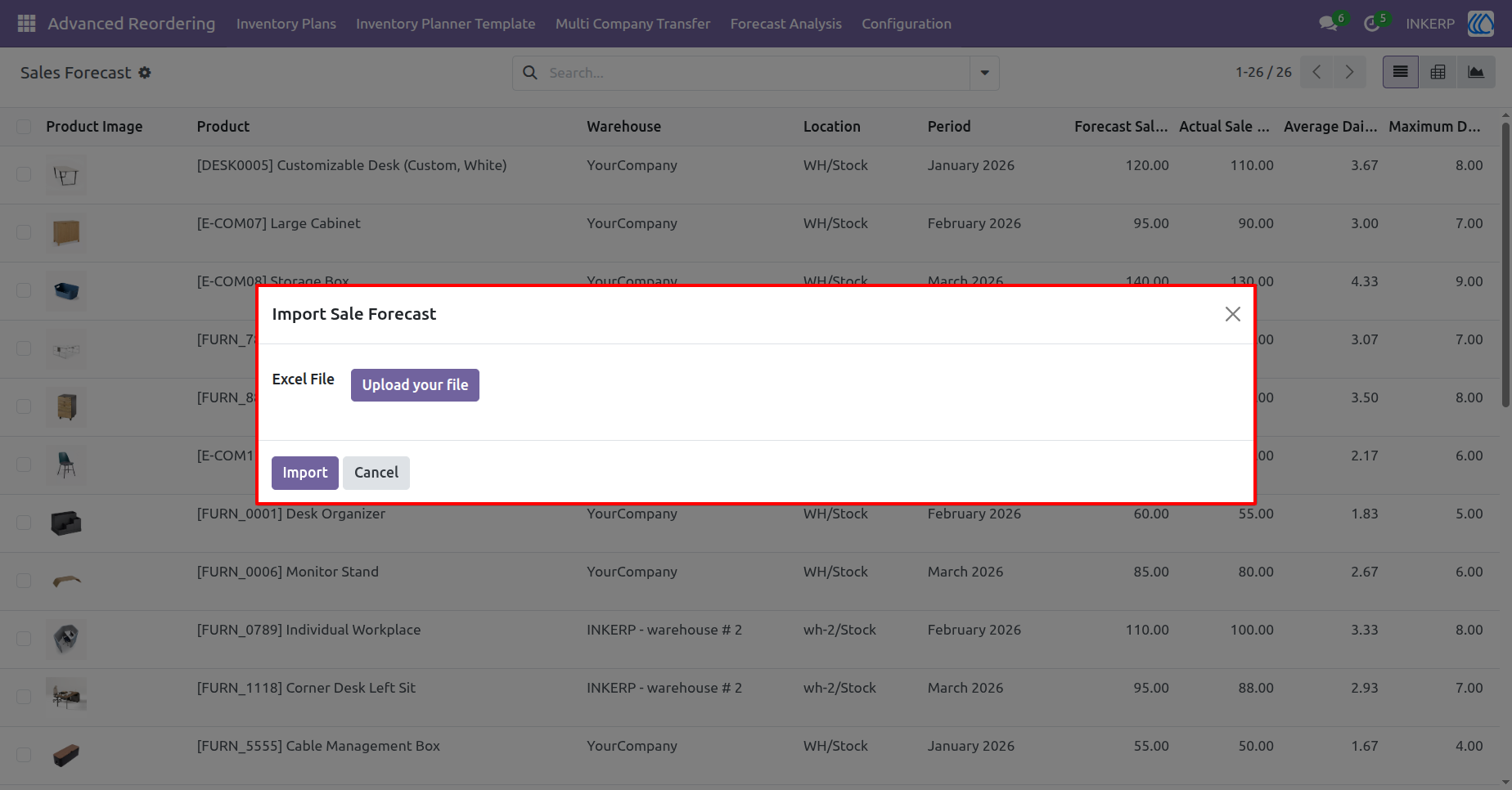Click the Upload your file button

tap(415, 385)
